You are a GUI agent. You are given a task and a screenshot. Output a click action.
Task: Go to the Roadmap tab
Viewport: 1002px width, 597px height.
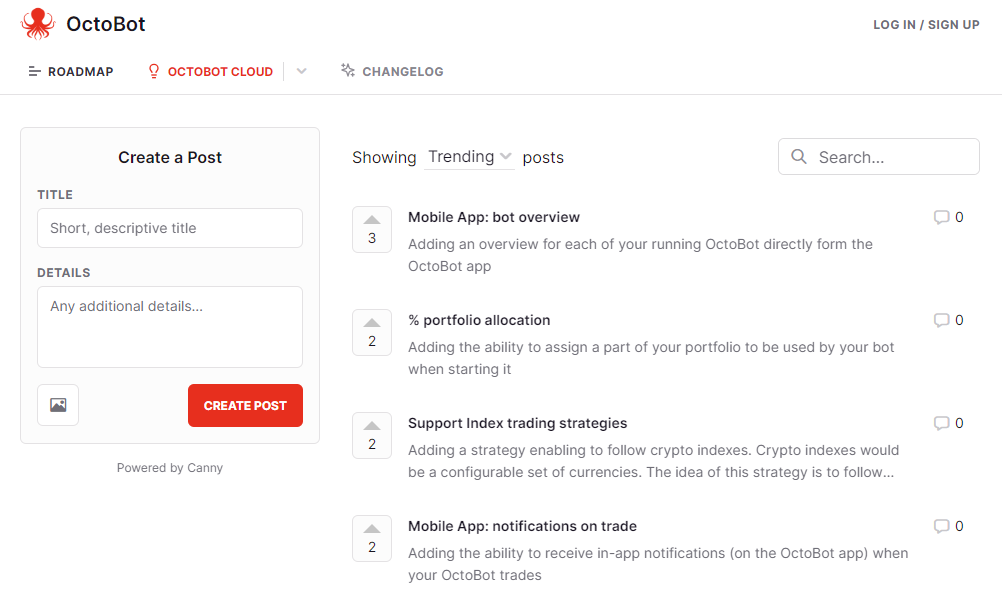[71, 72]
